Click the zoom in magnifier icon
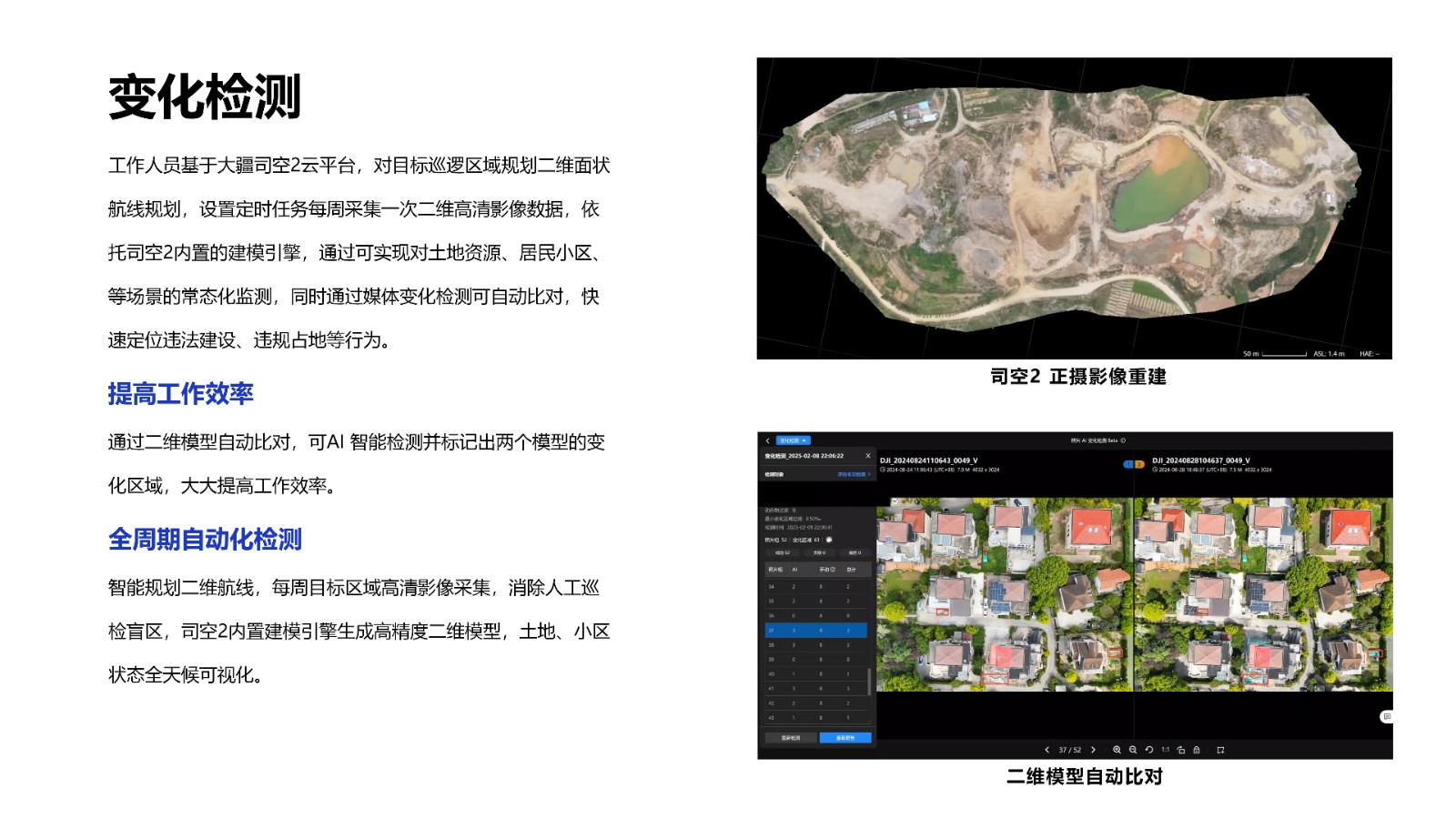Screen dimensions: 1456x819 coord(1117,750)
